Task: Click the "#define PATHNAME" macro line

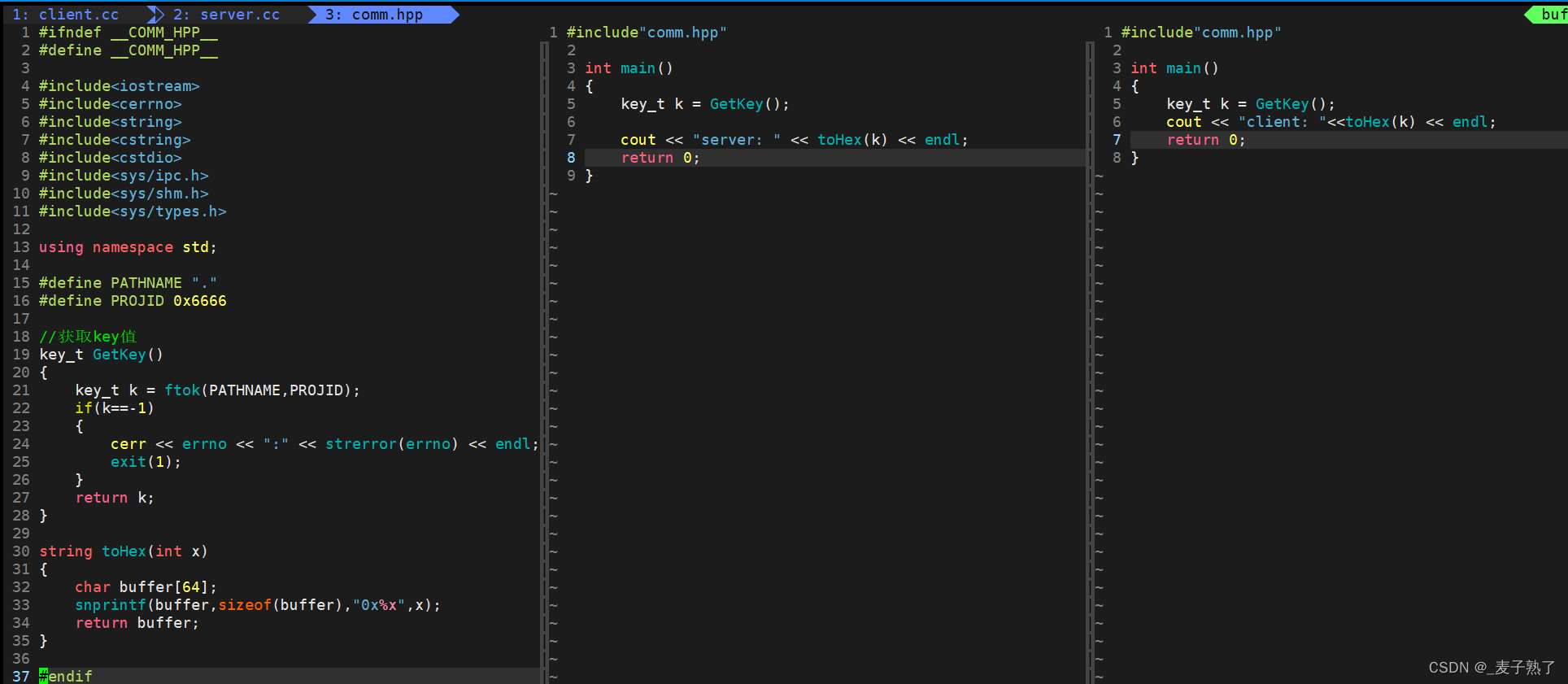Action: 128,283
